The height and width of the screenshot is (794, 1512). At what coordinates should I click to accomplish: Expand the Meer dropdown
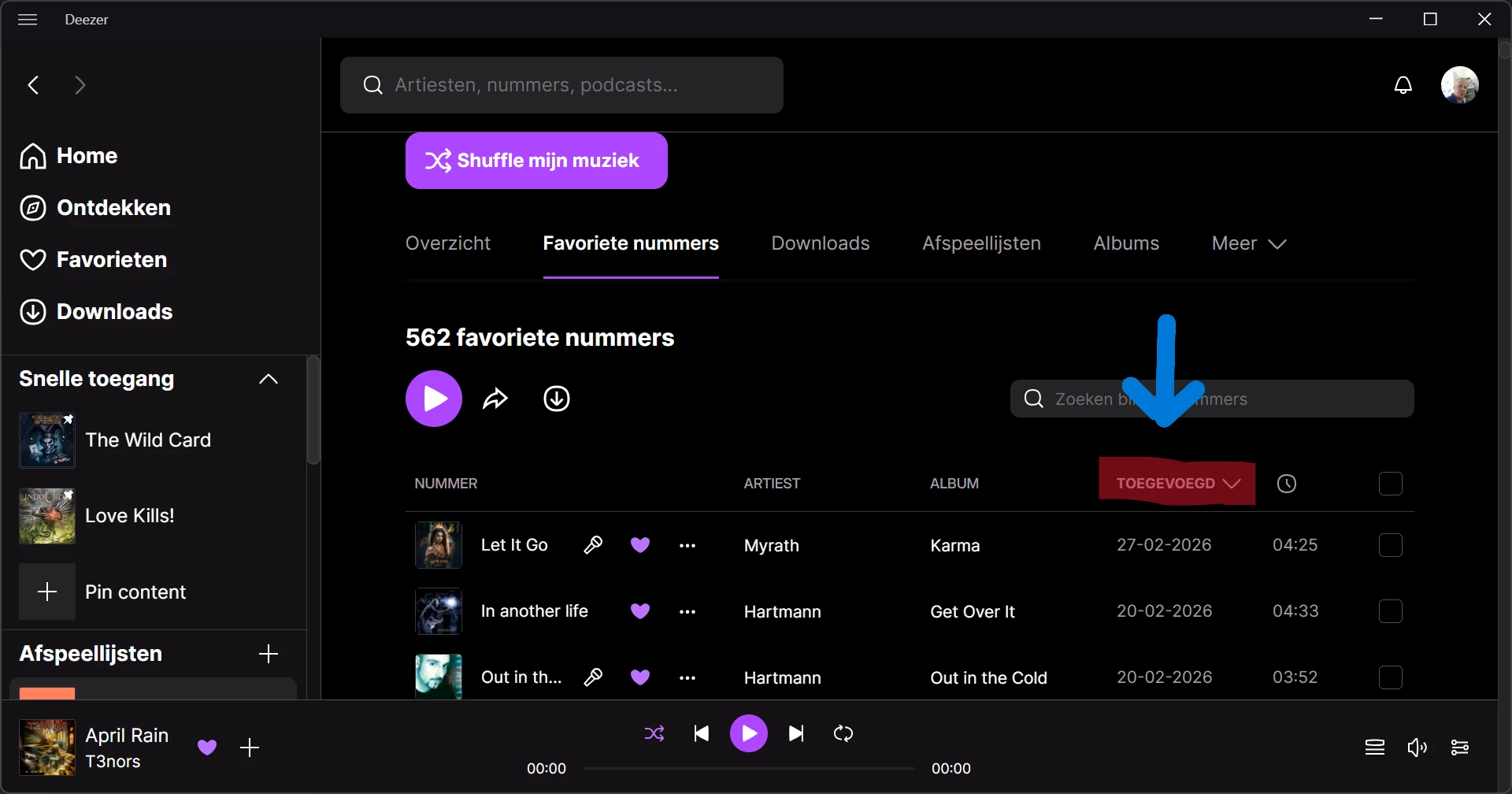click(1249, 243)
